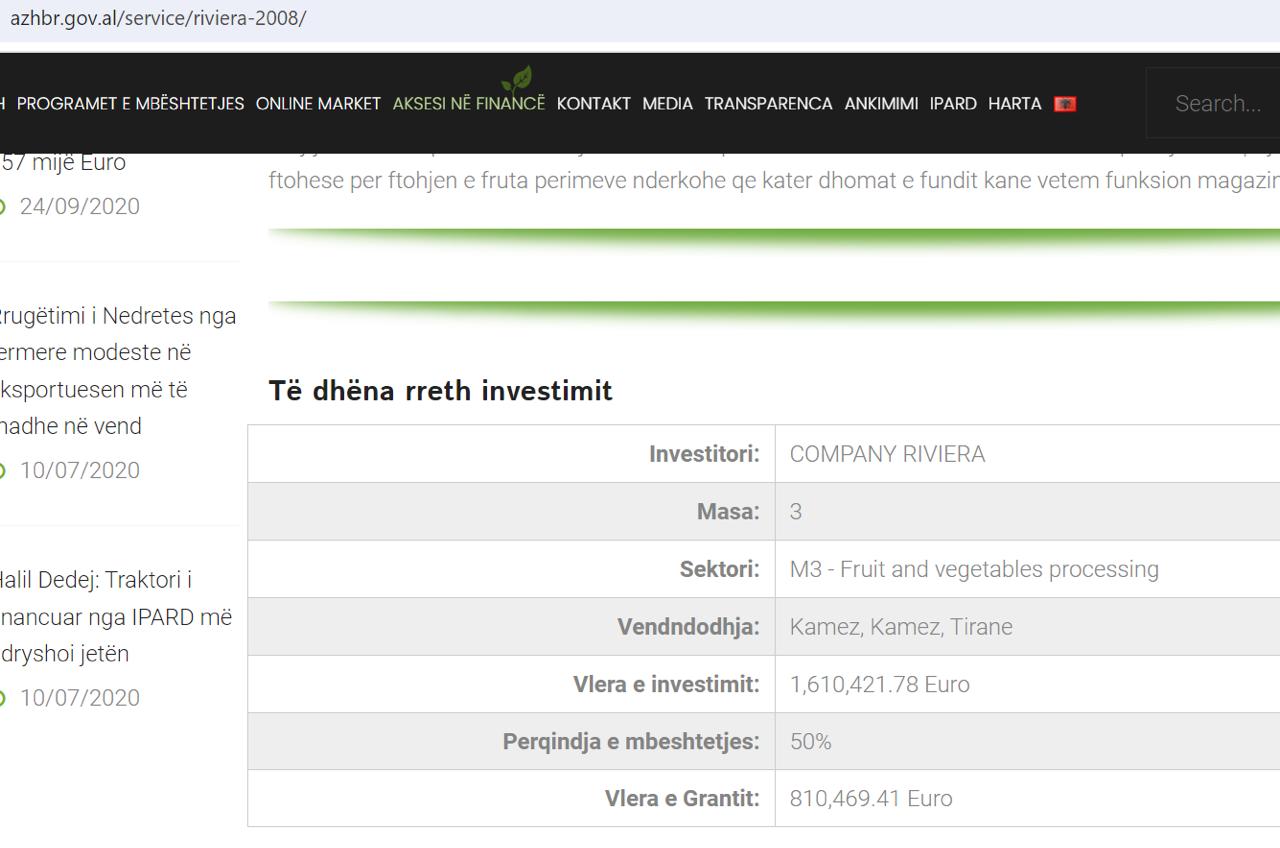Screen dimensions: 1280x848
Task: Open the HARTA page
Action: 1014,103
